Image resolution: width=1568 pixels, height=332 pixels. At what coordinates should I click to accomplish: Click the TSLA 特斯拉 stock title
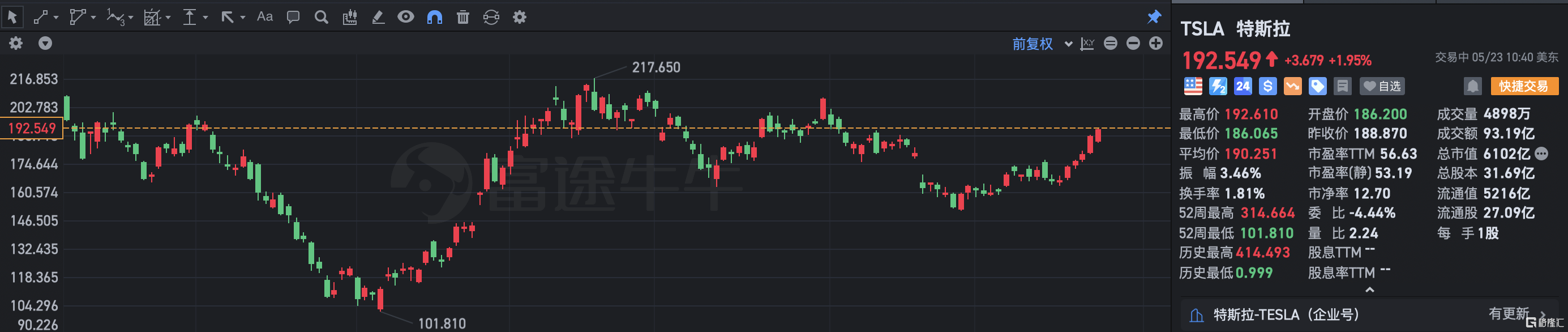point(1235,29)
